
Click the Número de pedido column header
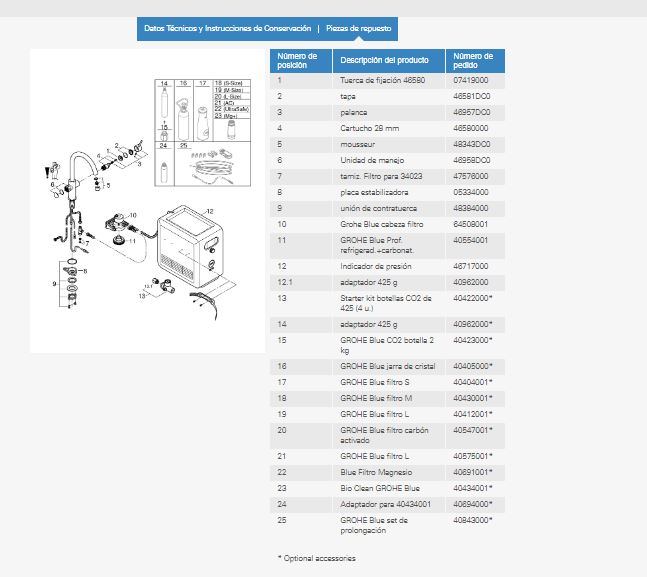tap(475, 61)
